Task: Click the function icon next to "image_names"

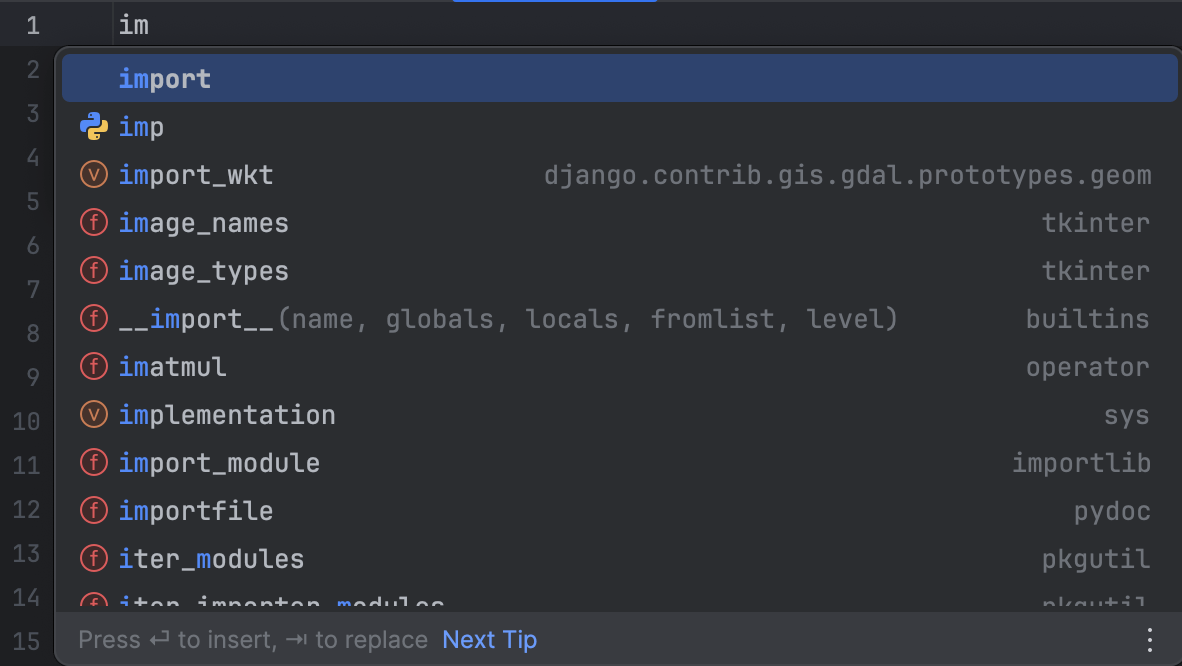Action: [x=93, y=222]
